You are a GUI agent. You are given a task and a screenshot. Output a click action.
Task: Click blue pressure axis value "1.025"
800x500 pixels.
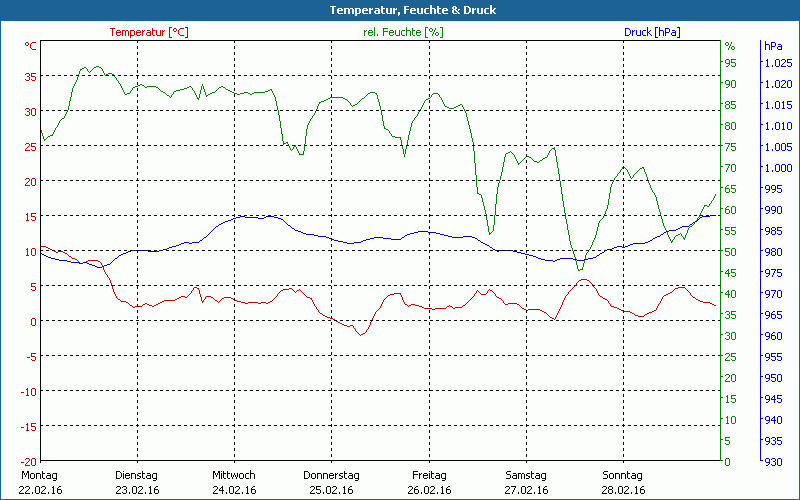coord(778,63)
